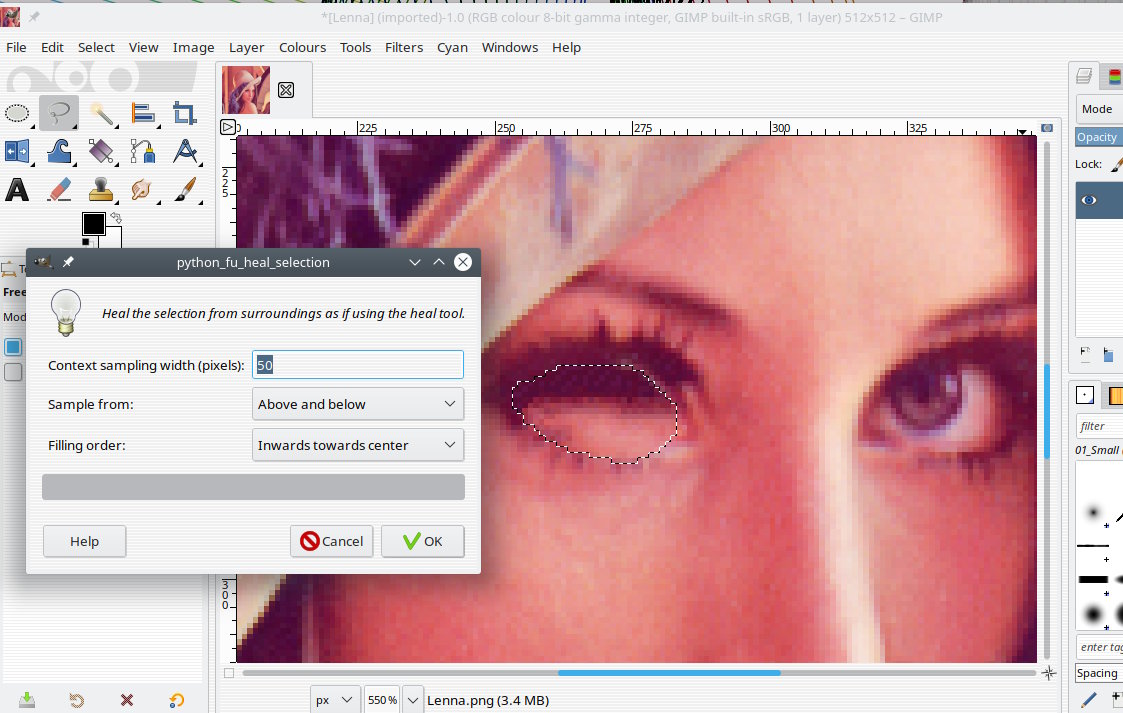The width and height of the screenshot is (1123, 713).
Task: Open the File menu
Action: (16, 47)
